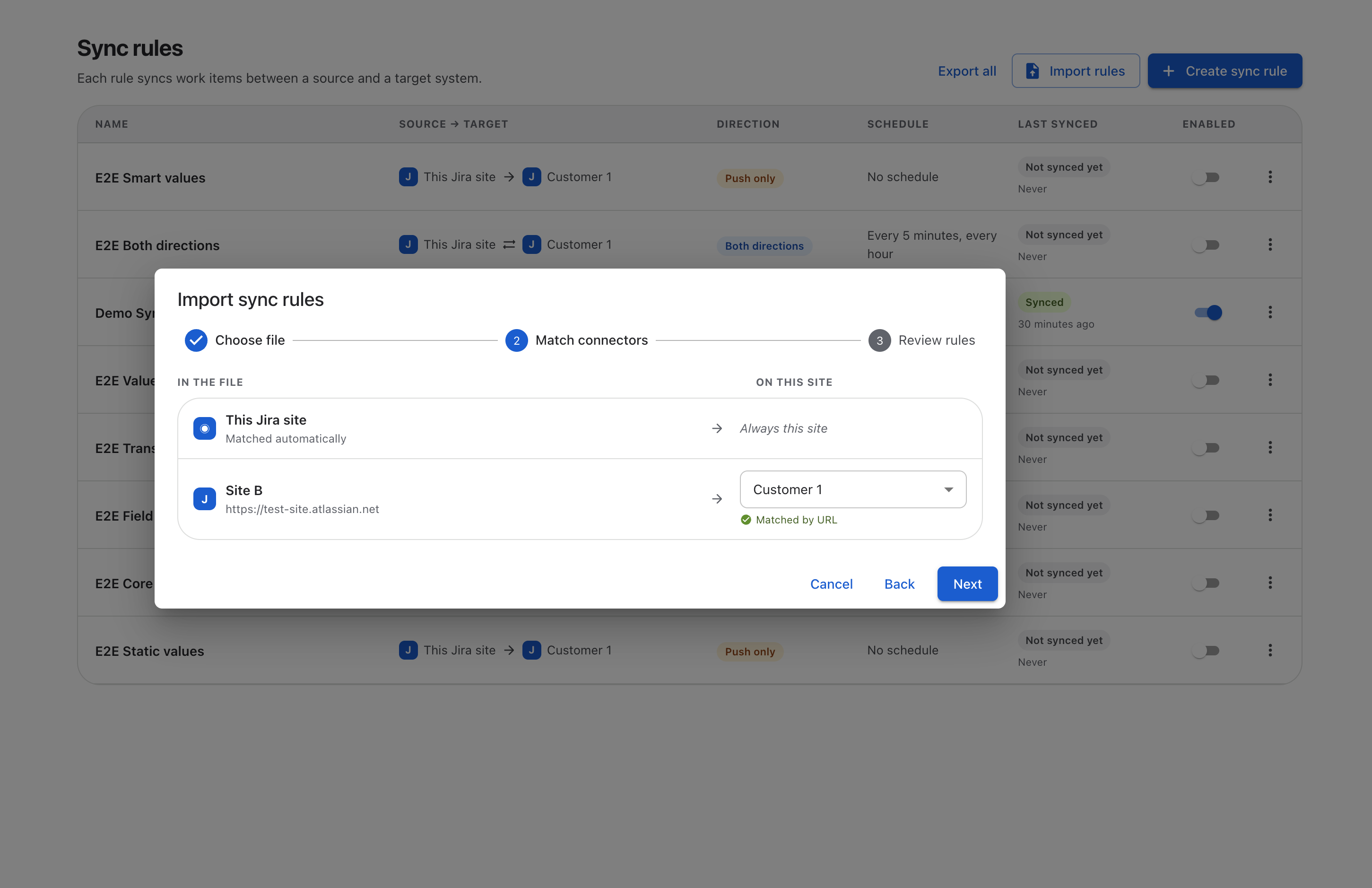Click Push only badge in E2E Smart values row
The image size is (1372, 888).
tap(749, 178)
